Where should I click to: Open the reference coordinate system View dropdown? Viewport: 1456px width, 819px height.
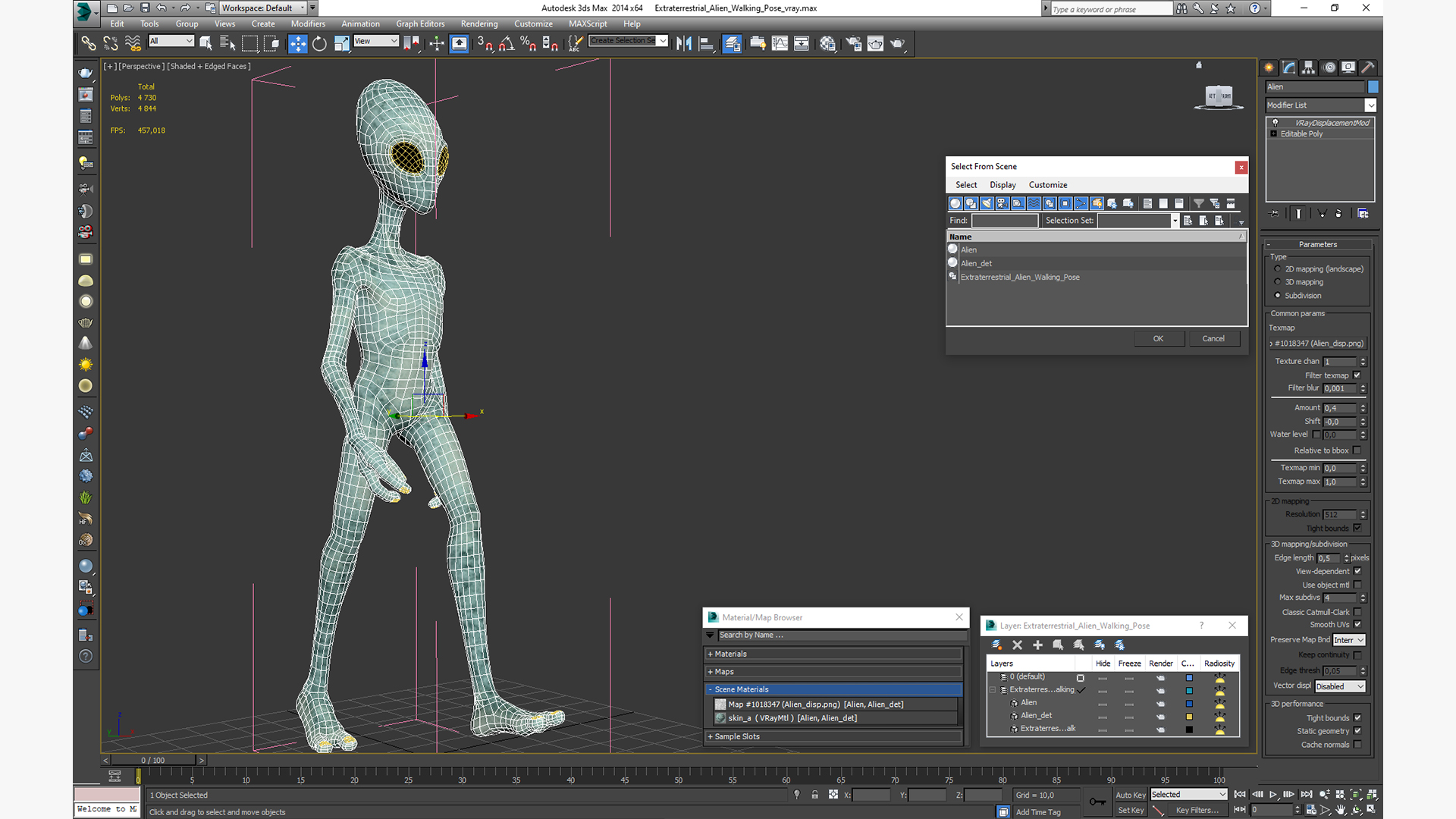(375, 41)
